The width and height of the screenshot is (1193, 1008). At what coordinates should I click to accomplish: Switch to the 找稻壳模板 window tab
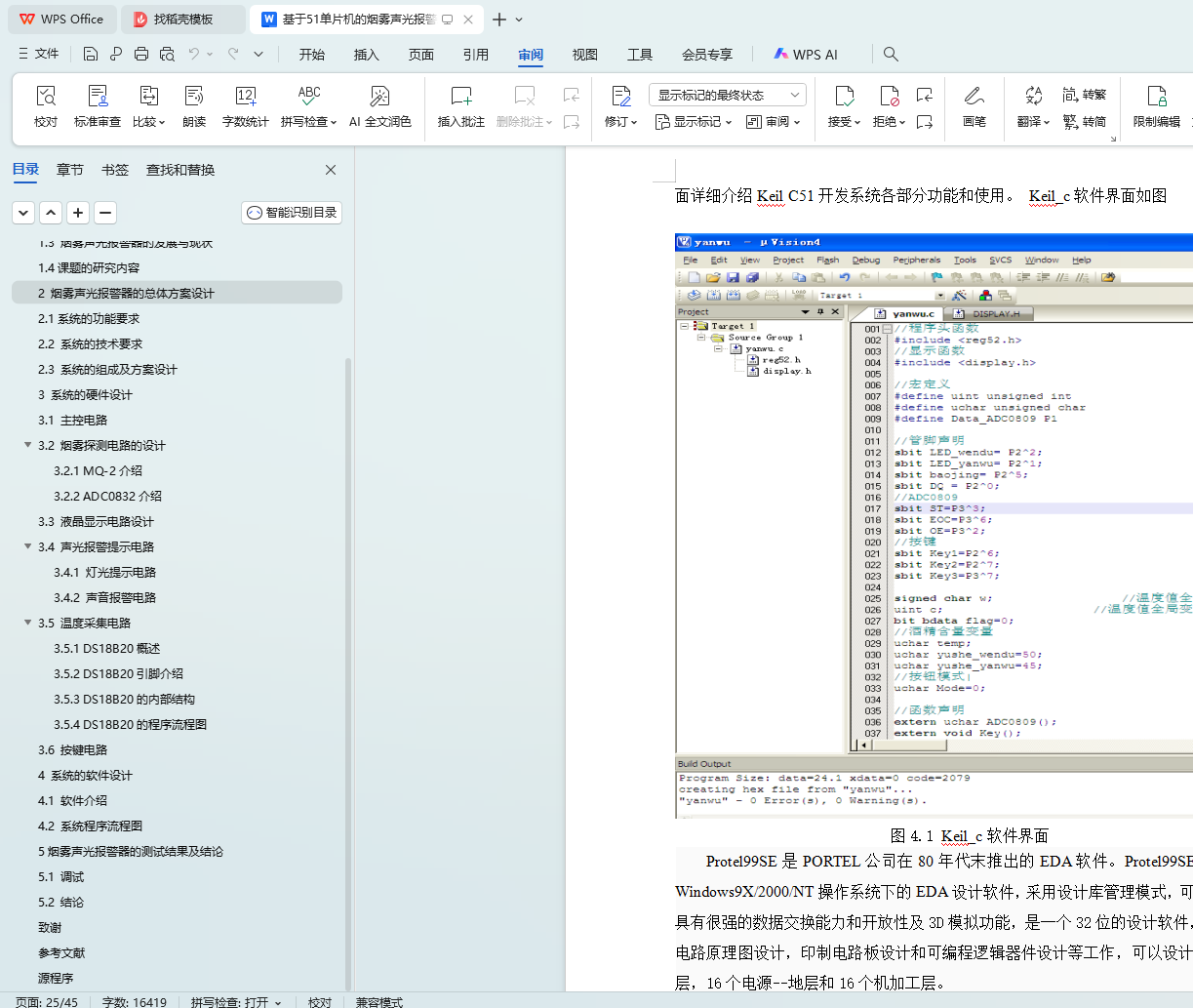coord(184,20)
